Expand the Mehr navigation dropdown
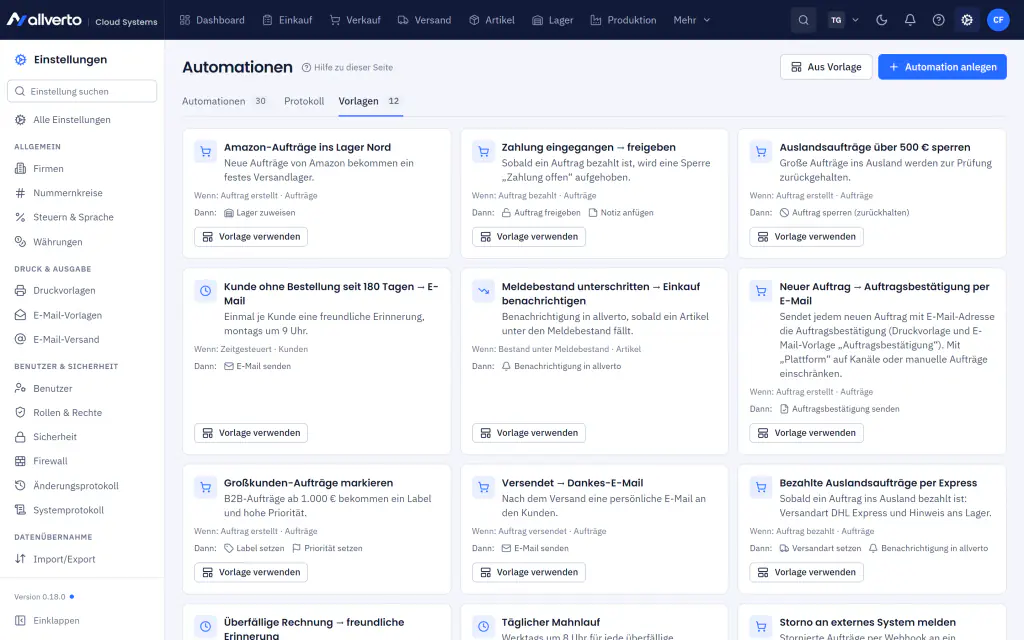1024x640 pixels. (692, 20)
